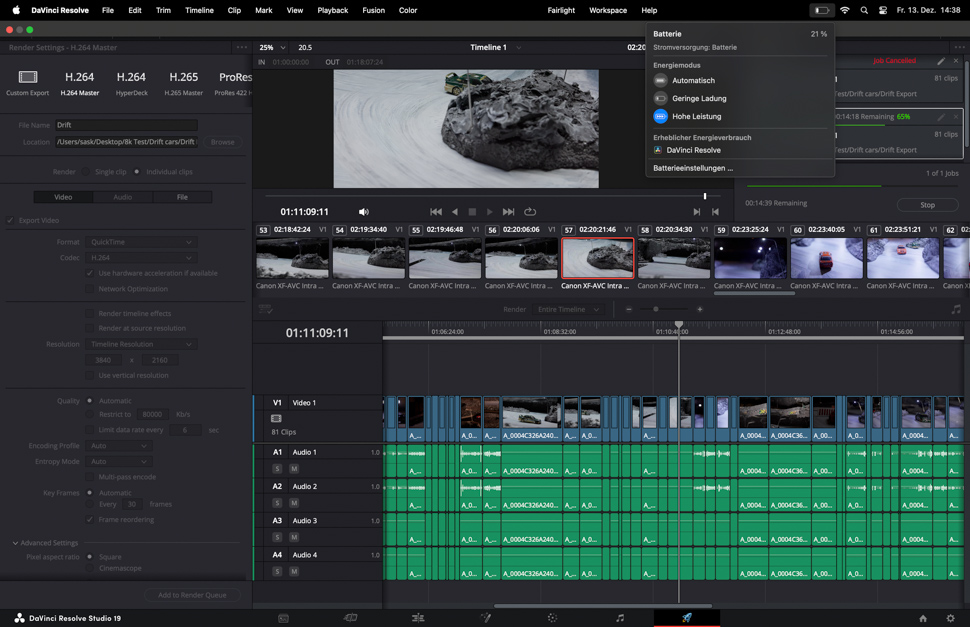Viewport: 970px width, 627px height.
Task: Click the go to previous clip icon
Action: click(x=715, y=211)
